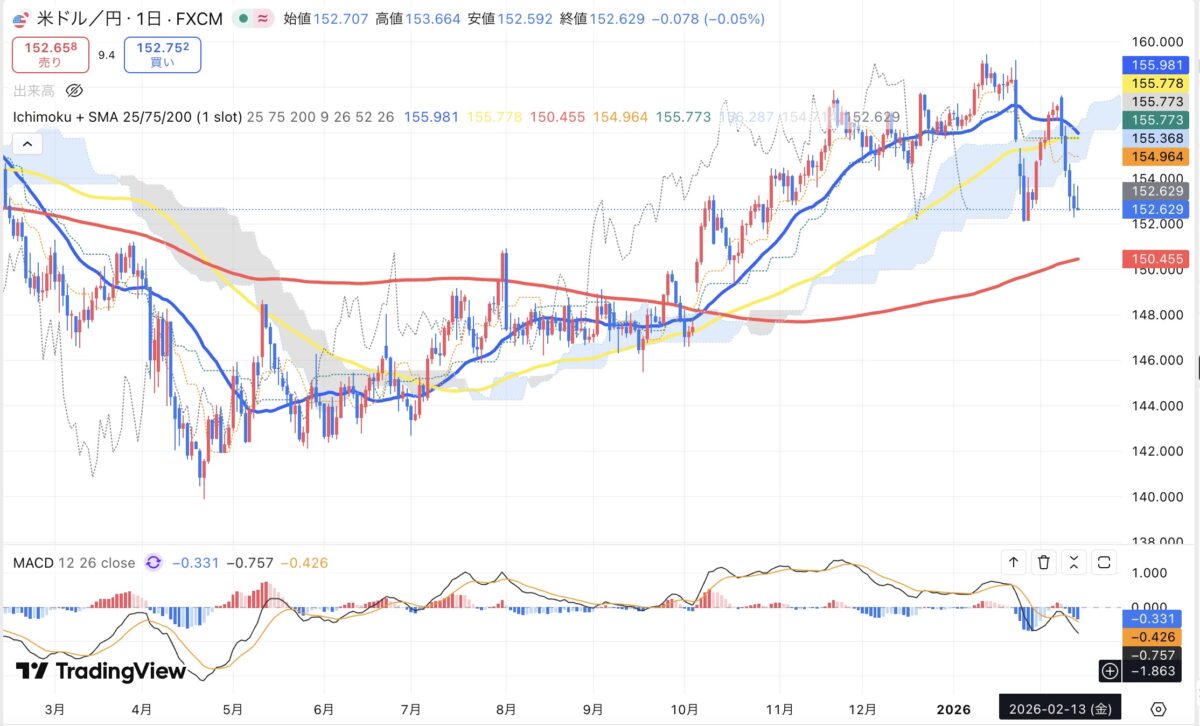Click the US dollar flag symbol icon
Image resolution: width=1200 pixels, height=726 pixels.
click(x=19, y=18)
